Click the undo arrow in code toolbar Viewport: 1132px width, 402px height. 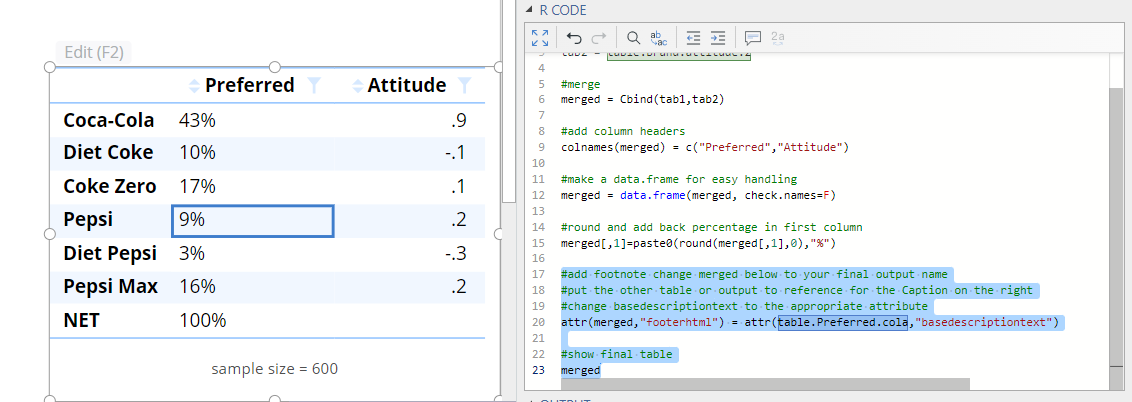click(x=574, y=38)
